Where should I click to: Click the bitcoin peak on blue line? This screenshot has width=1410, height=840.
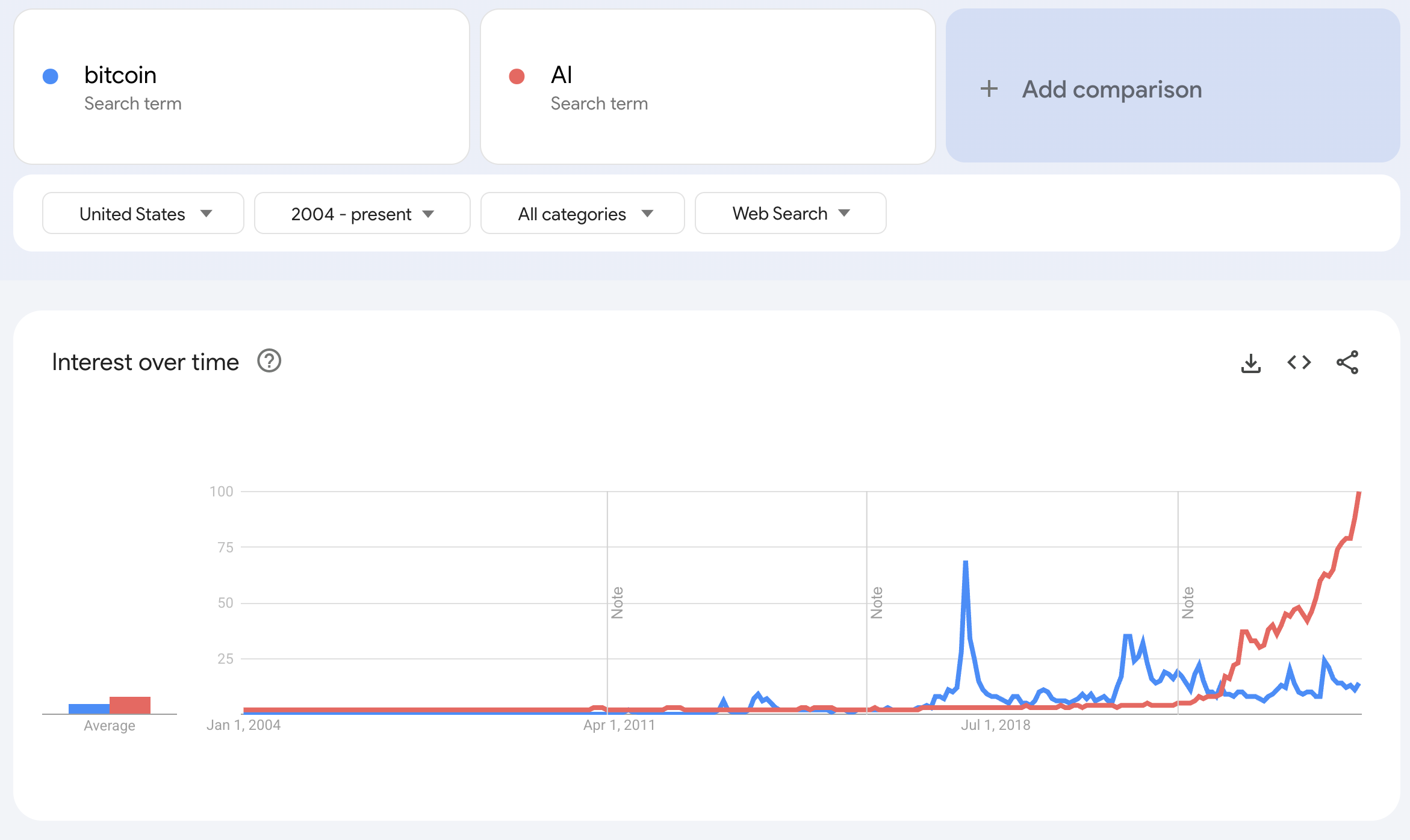click(965, 563)
